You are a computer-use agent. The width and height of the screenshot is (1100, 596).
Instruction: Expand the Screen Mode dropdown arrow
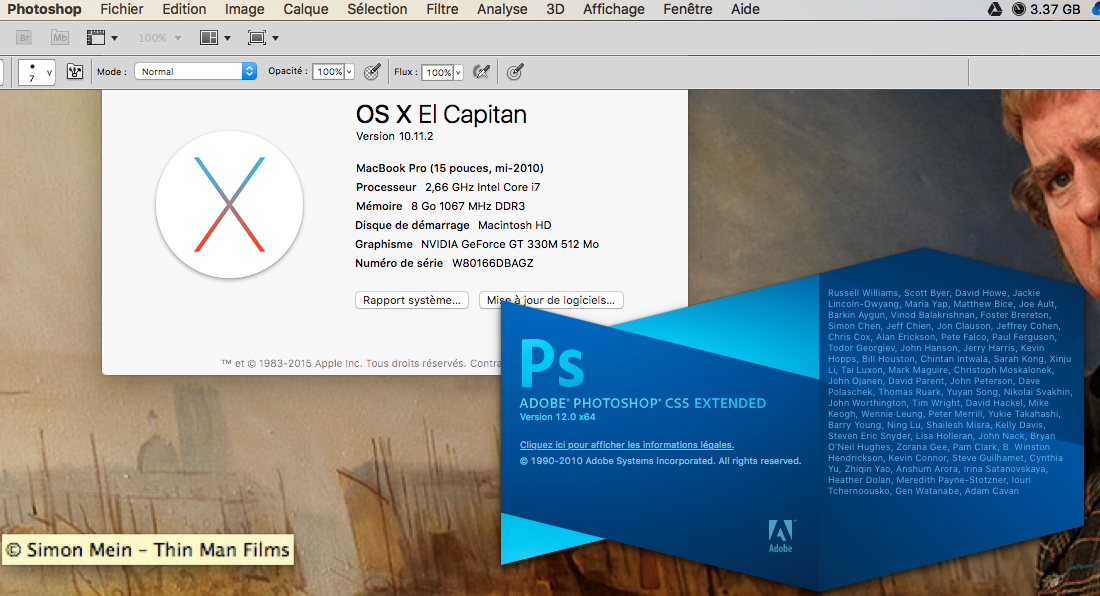(x=276, y=39)
